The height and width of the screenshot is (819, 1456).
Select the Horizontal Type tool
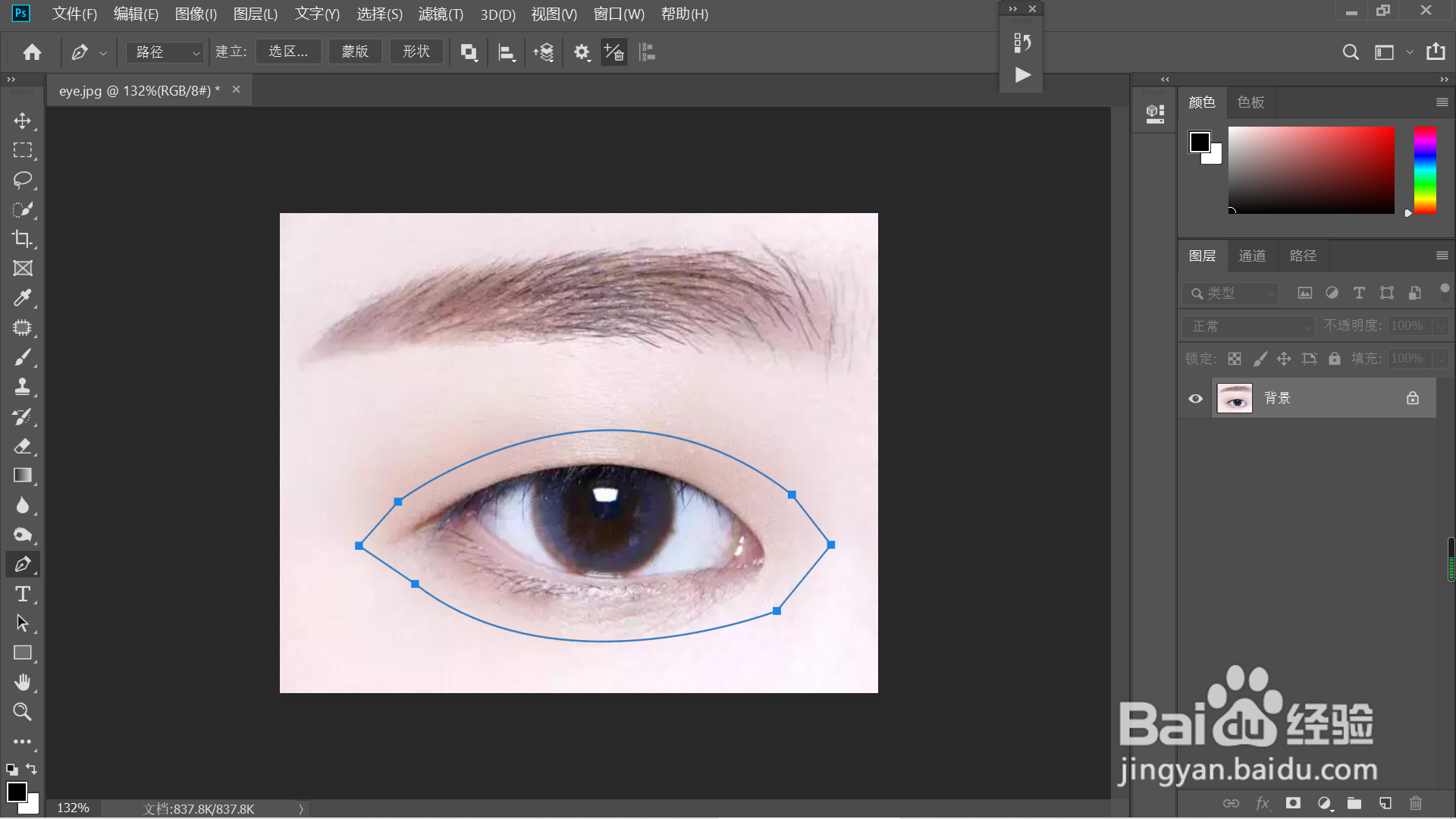click(22, 594)
